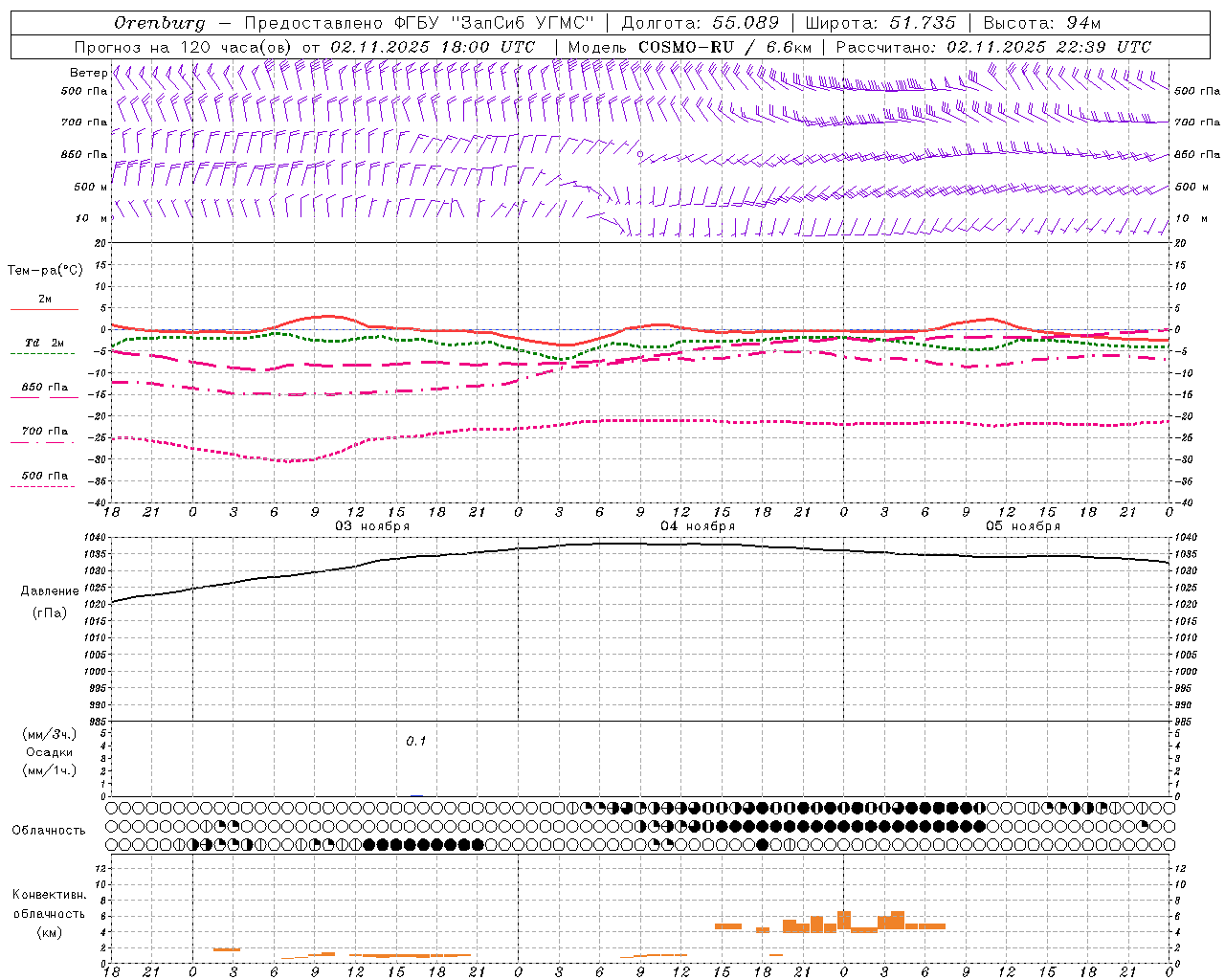Click the lone filled circle in bottom cloud row on 04 ноября
The height and width of the screenshot is (980, 1225).
(x=762, y=844)
